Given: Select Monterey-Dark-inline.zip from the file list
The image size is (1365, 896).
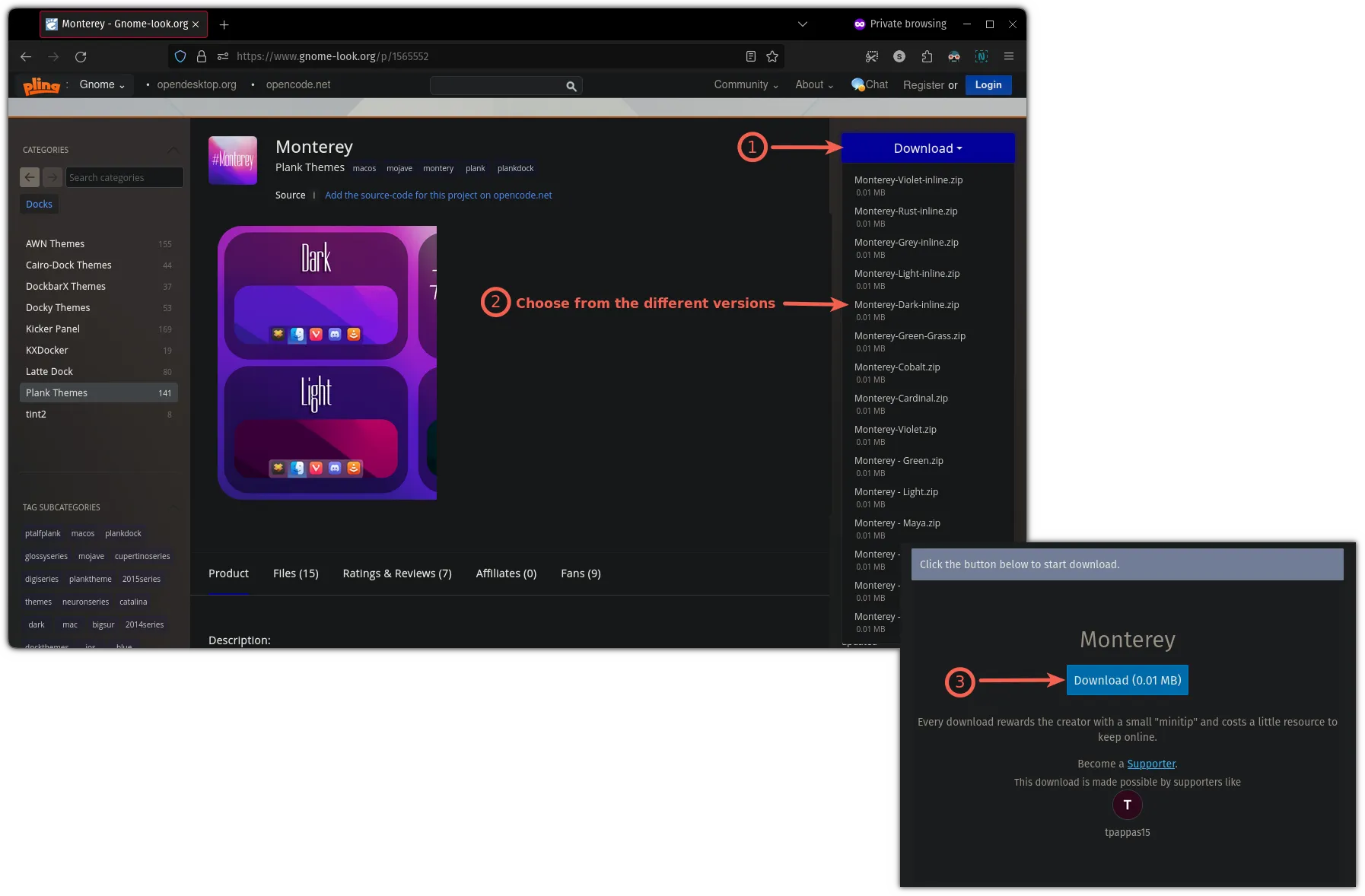Looking at the screenshot, I should click(x=906, y=305).
